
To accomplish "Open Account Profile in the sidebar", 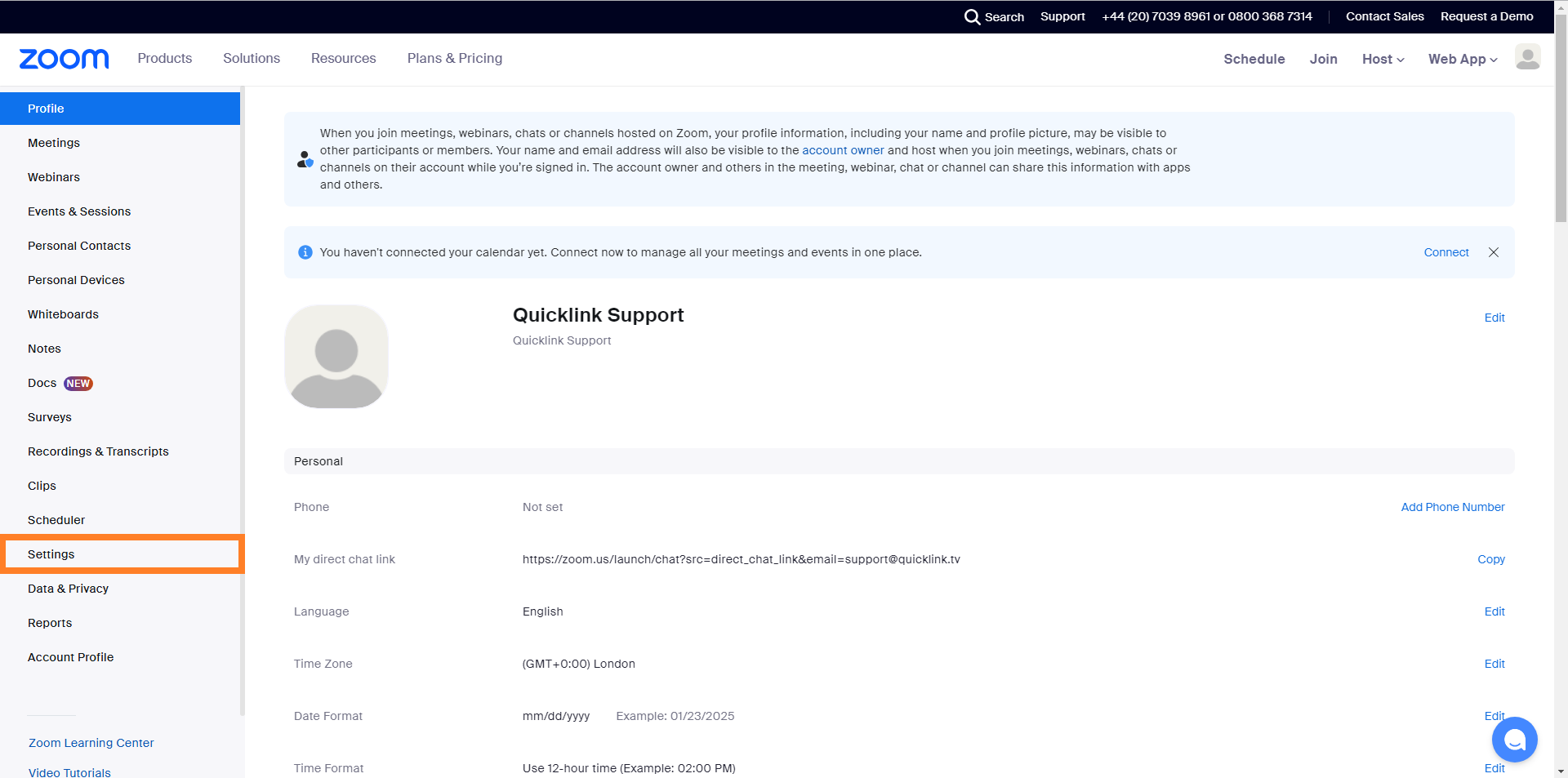I will pyautogui.click(x=120, y=657).
